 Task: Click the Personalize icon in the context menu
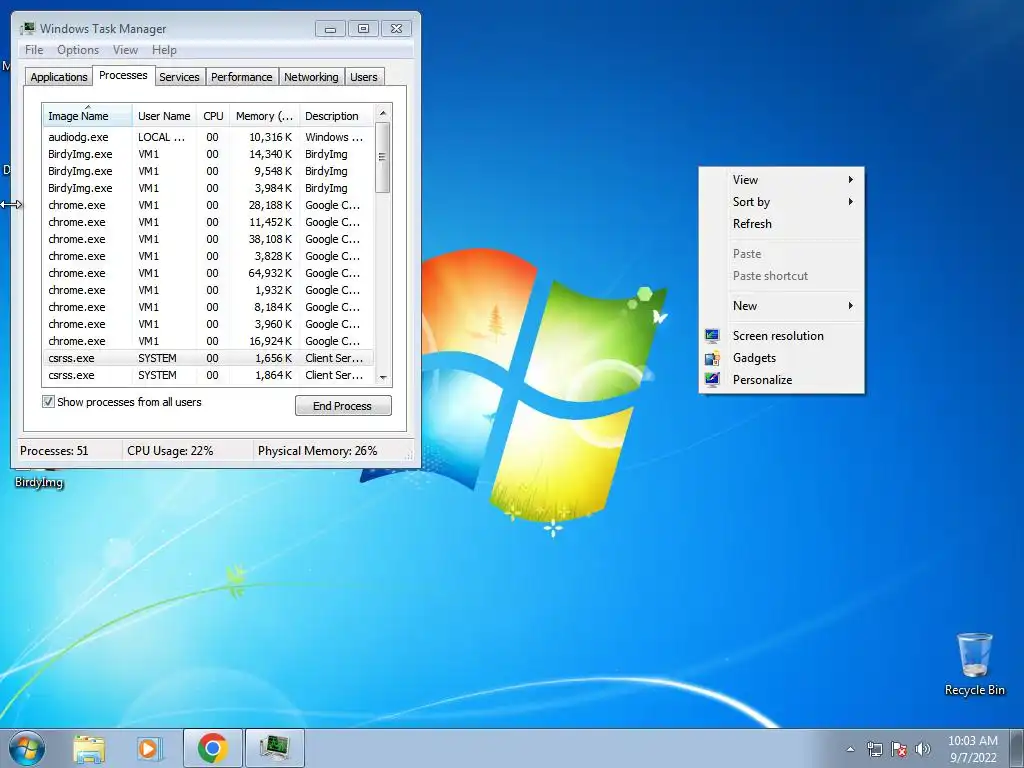click(x=712, y=379)
